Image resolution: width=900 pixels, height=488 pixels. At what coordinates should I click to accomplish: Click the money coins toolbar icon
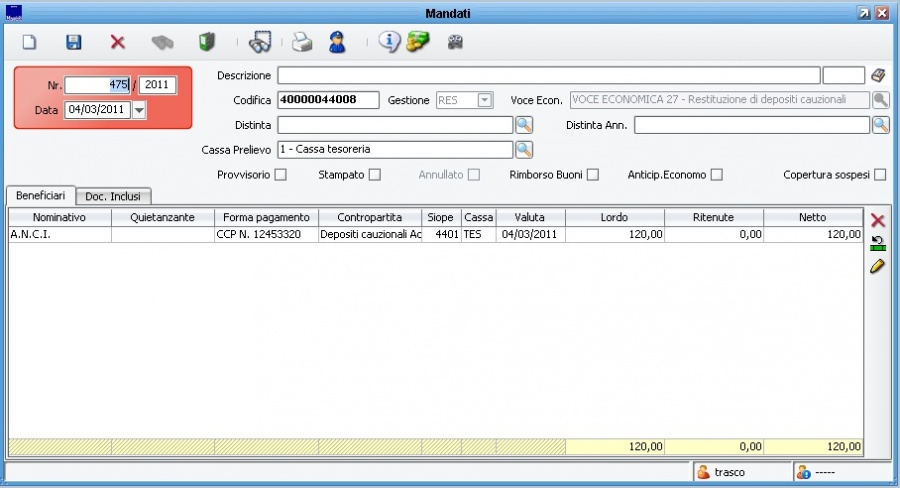[417, 42]
